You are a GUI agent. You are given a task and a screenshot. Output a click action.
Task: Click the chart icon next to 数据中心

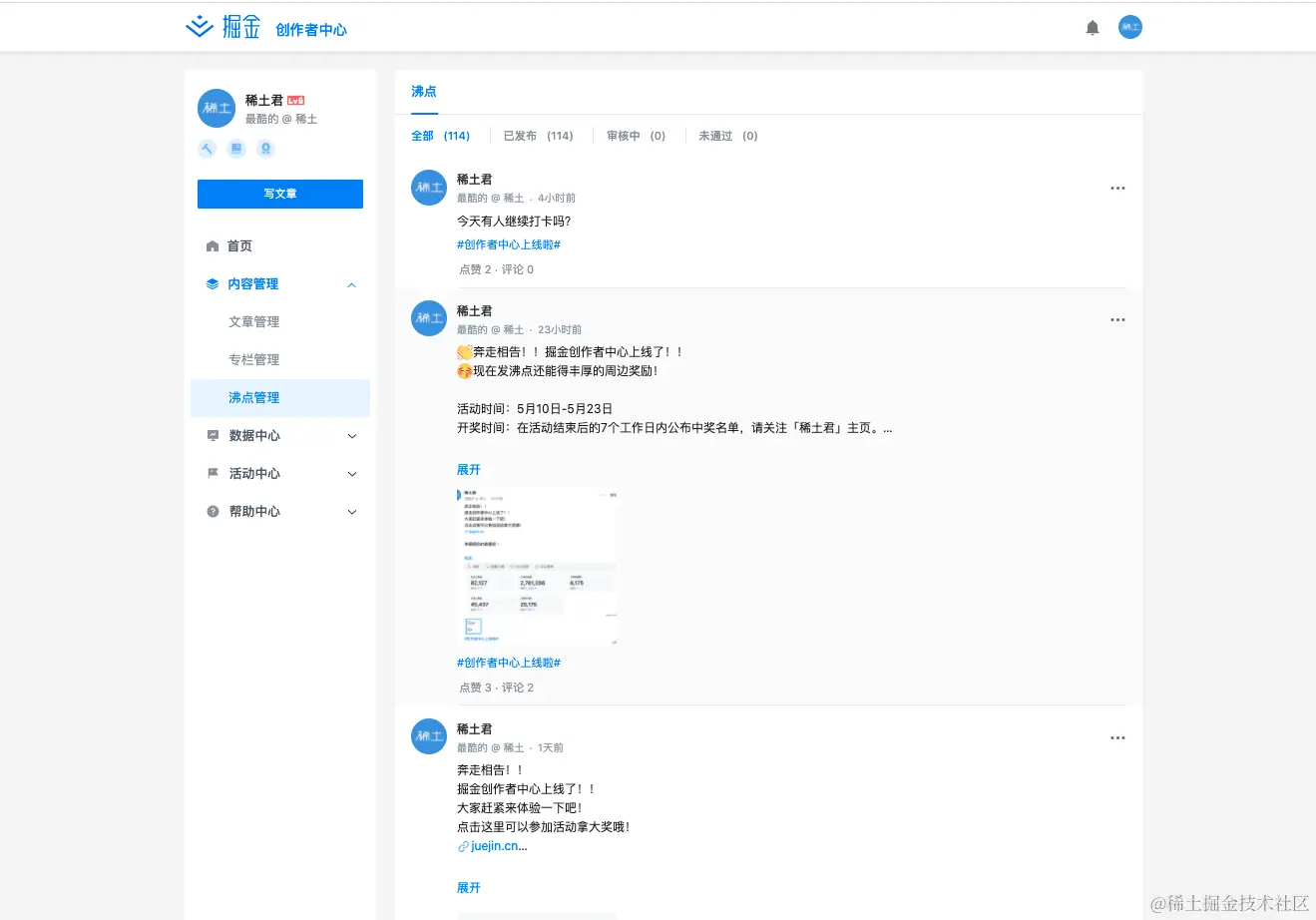pyautogui.click(x=212, y=436)
